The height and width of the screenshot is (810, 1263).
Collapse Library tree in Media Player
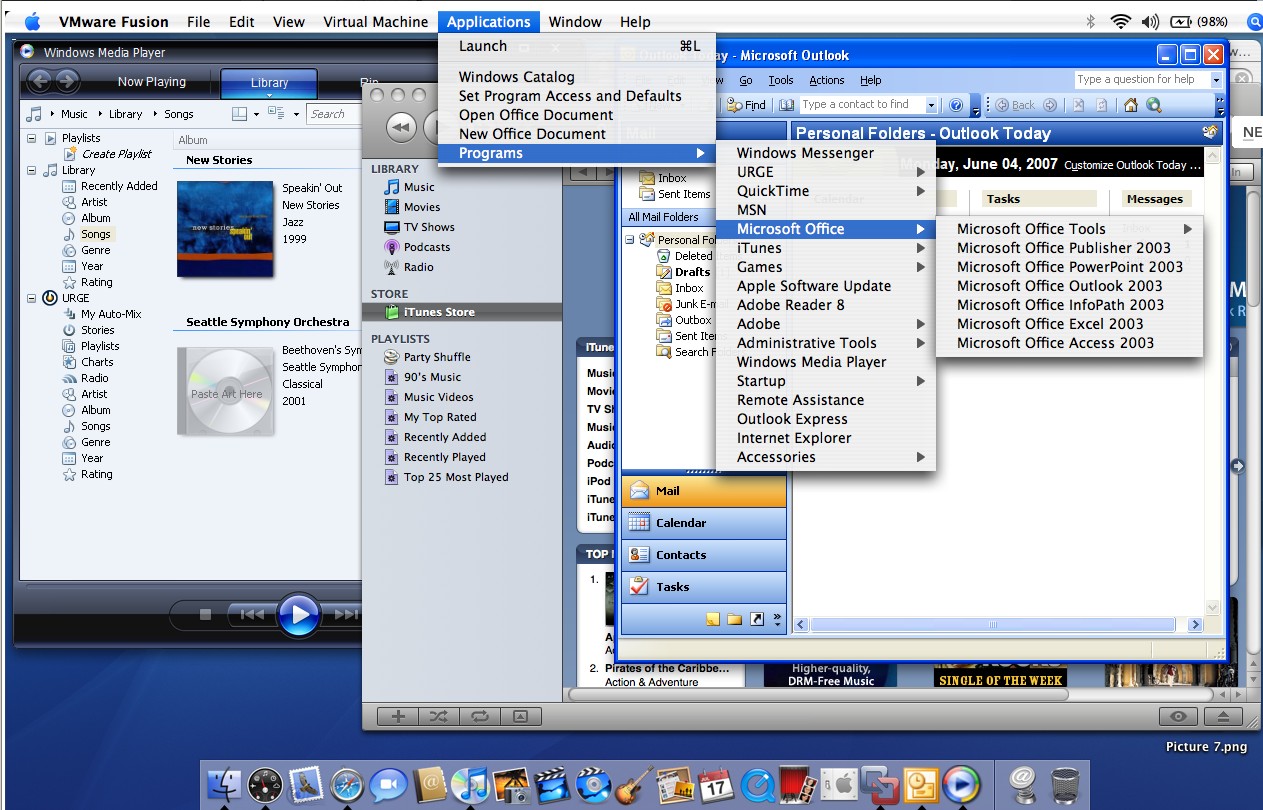coord(33,170)
